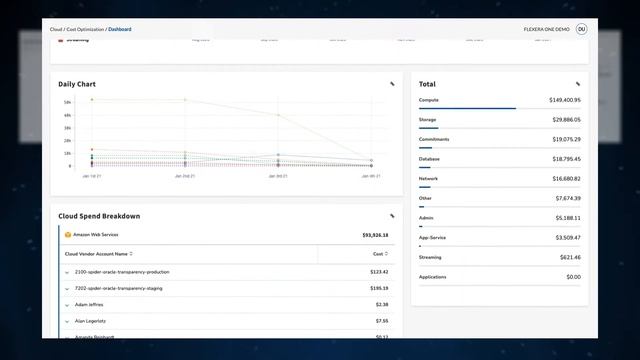This screenshot has height=360, width=640.
Task: Select the Alan Legerlotz account name
Action: [90, 321]
